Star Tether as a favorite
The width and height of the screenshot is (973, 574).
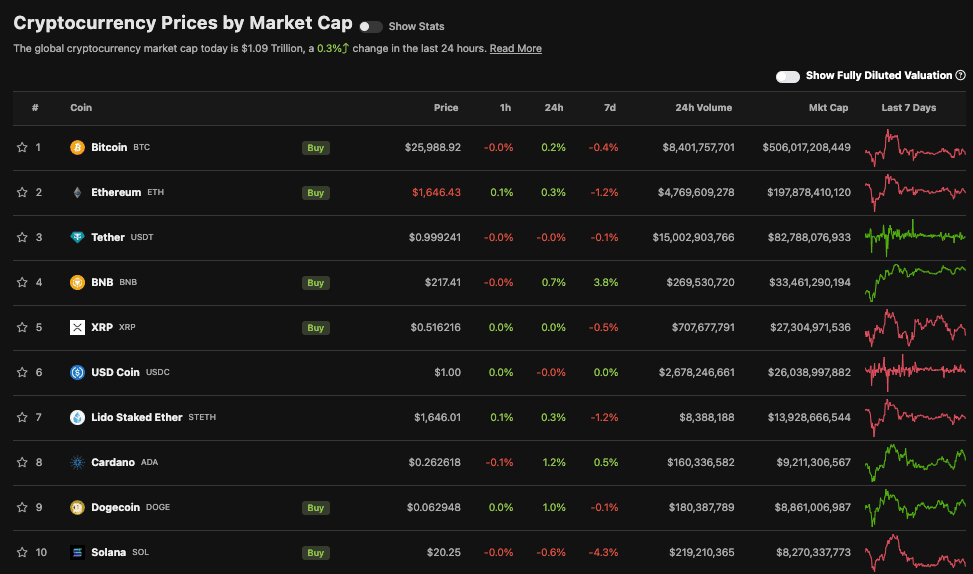click(22, 237)
